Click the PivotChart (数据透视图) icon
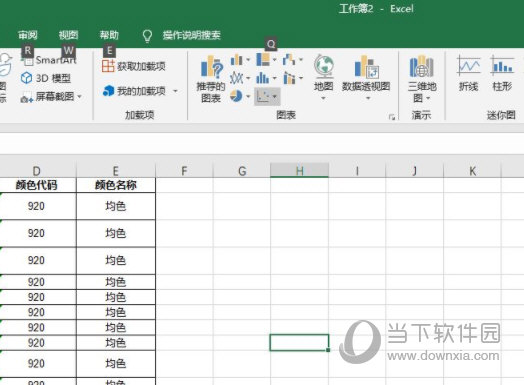 (366, 67)
